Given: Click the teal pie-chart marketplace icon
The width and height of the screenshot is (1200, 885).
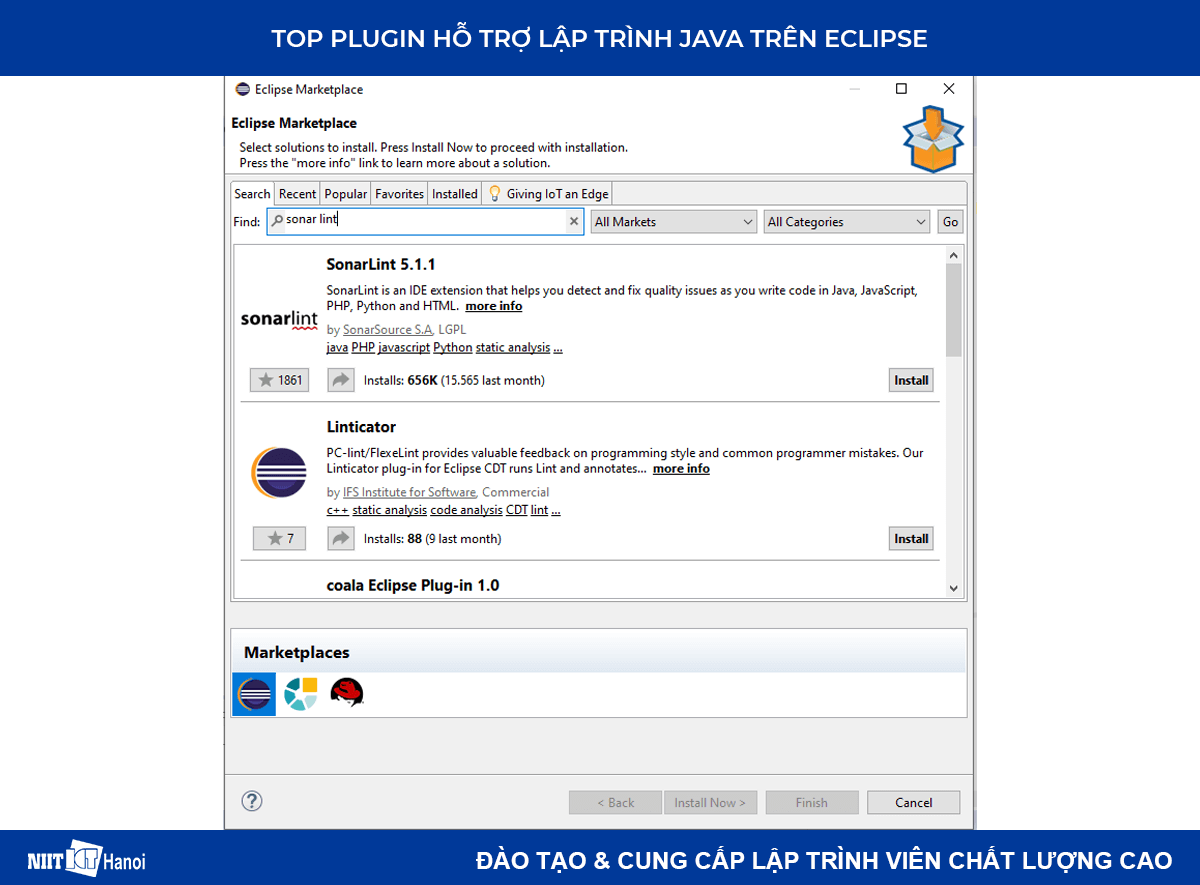Looking at the screenshot, I should [300, 694].
